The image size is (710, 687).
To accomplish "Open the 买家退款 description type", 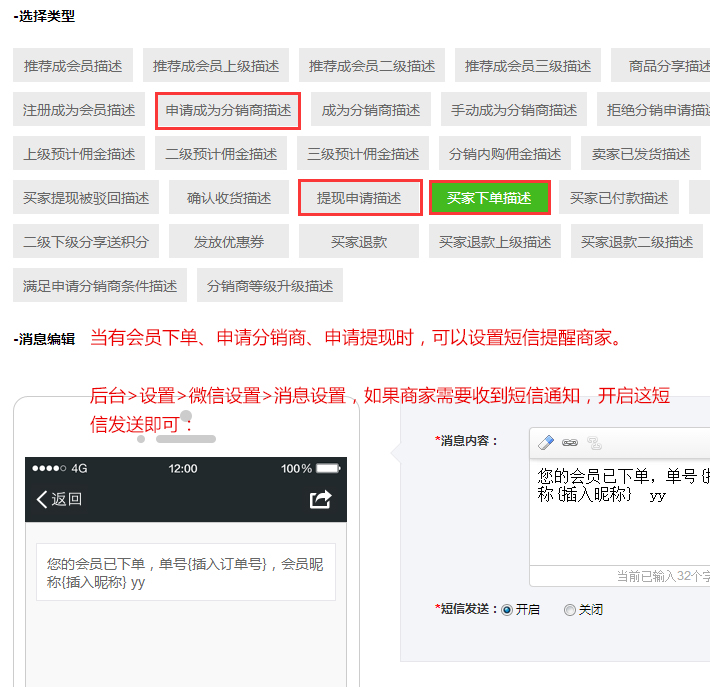I will click(359, 242).
